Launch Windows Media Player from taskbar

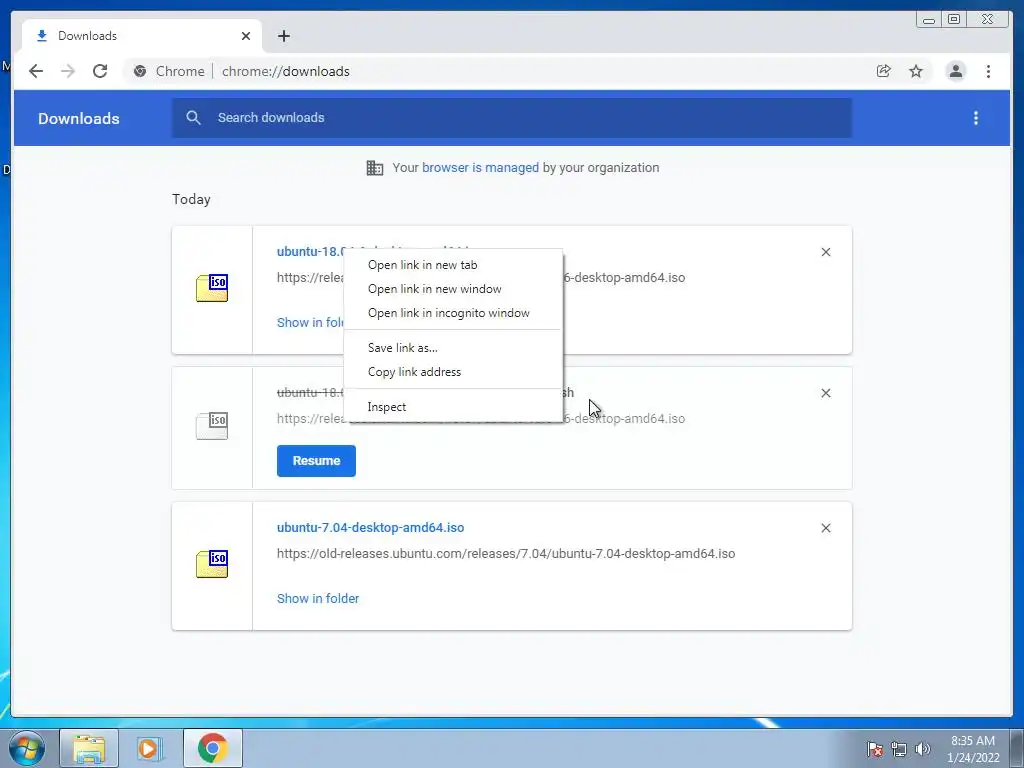pyautogui.click(x=149, y=748)
